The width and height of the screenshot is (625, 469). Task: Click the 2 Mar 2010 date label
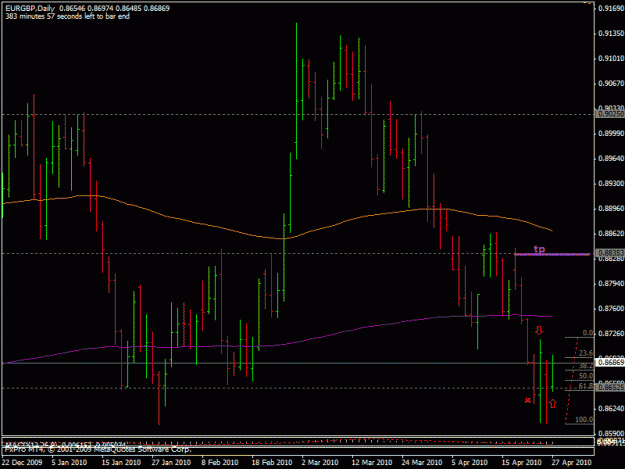click(320, 462)
